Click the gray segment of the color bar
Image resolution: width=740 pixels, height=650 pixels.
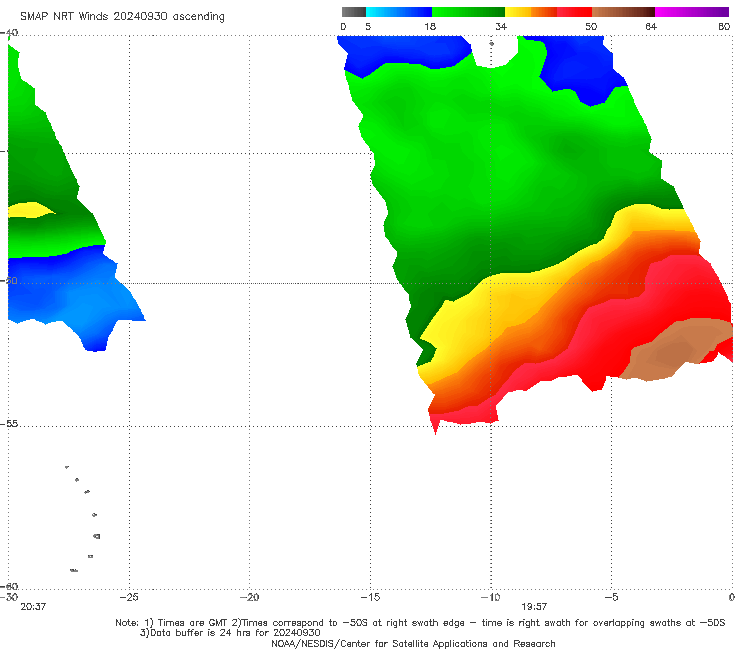pos(353,12)
